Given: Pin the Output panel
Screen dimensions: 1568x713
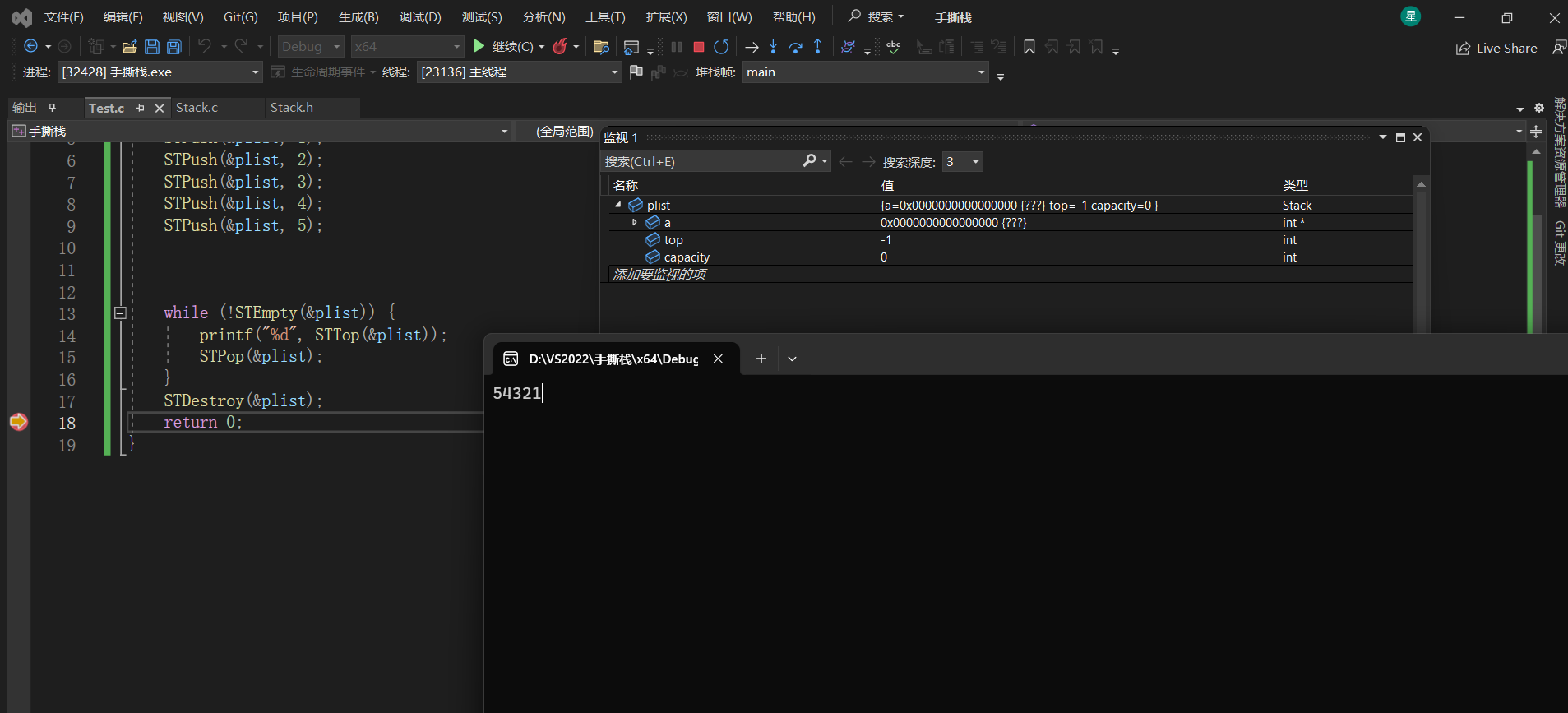Looking at the screenshot, I should point(52,107).
